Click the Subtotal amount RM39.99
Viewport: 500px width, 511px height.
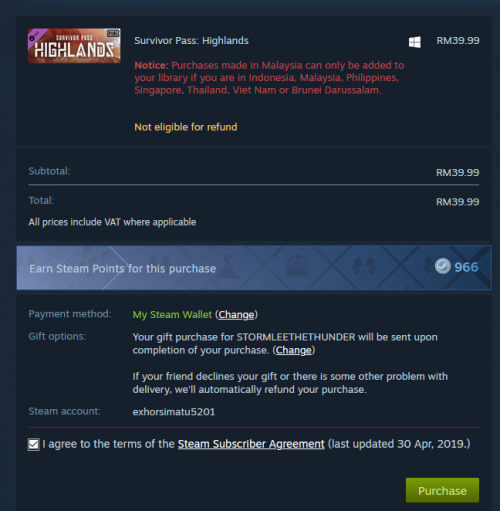click(458, 172)
